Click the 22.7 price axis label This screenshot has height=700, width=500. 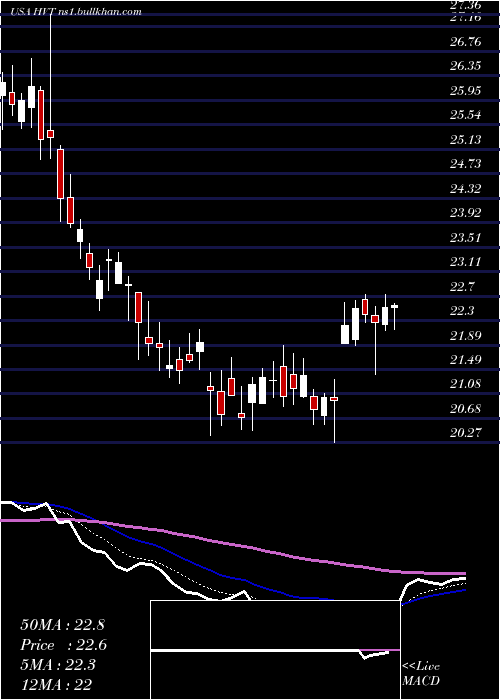pyautogui.click(x=462, y=286)
